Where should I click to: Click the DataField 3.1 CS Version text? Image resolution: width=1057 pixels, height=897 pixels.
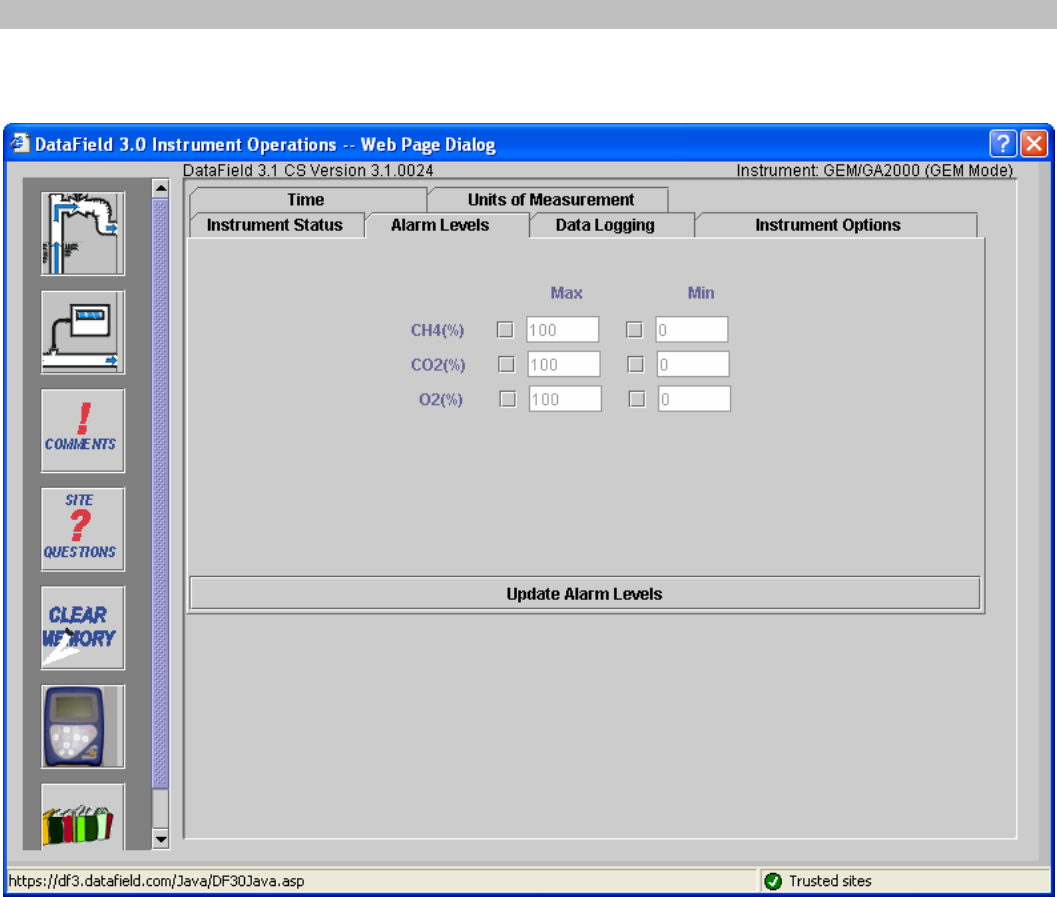(308, 171)
